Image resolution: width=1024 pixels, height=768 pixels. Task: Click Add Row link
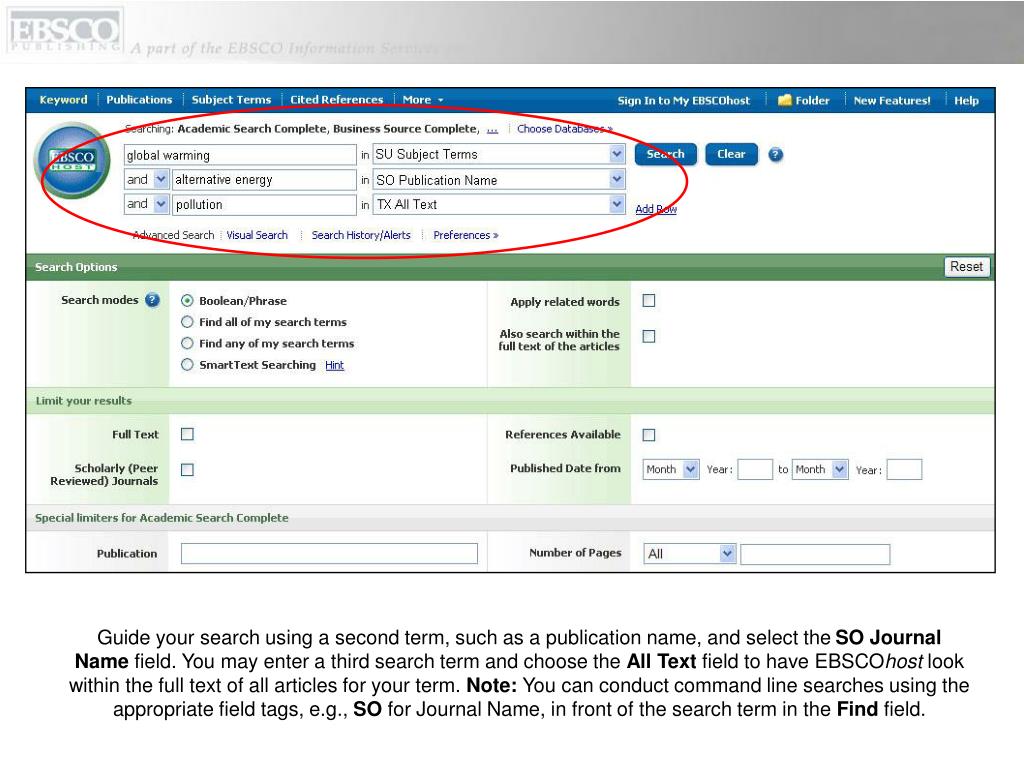[x=656, y=209]
